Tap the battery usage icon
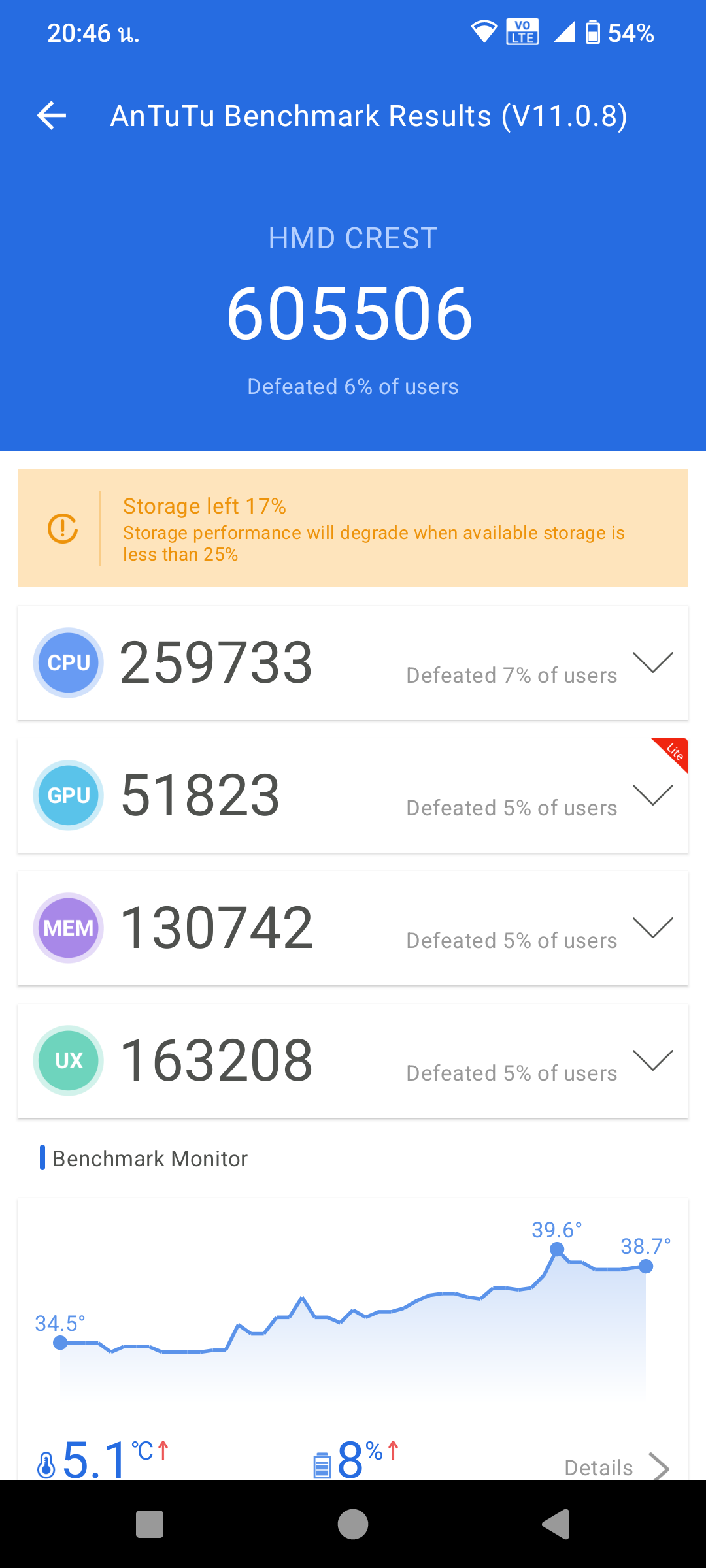 322,1465
